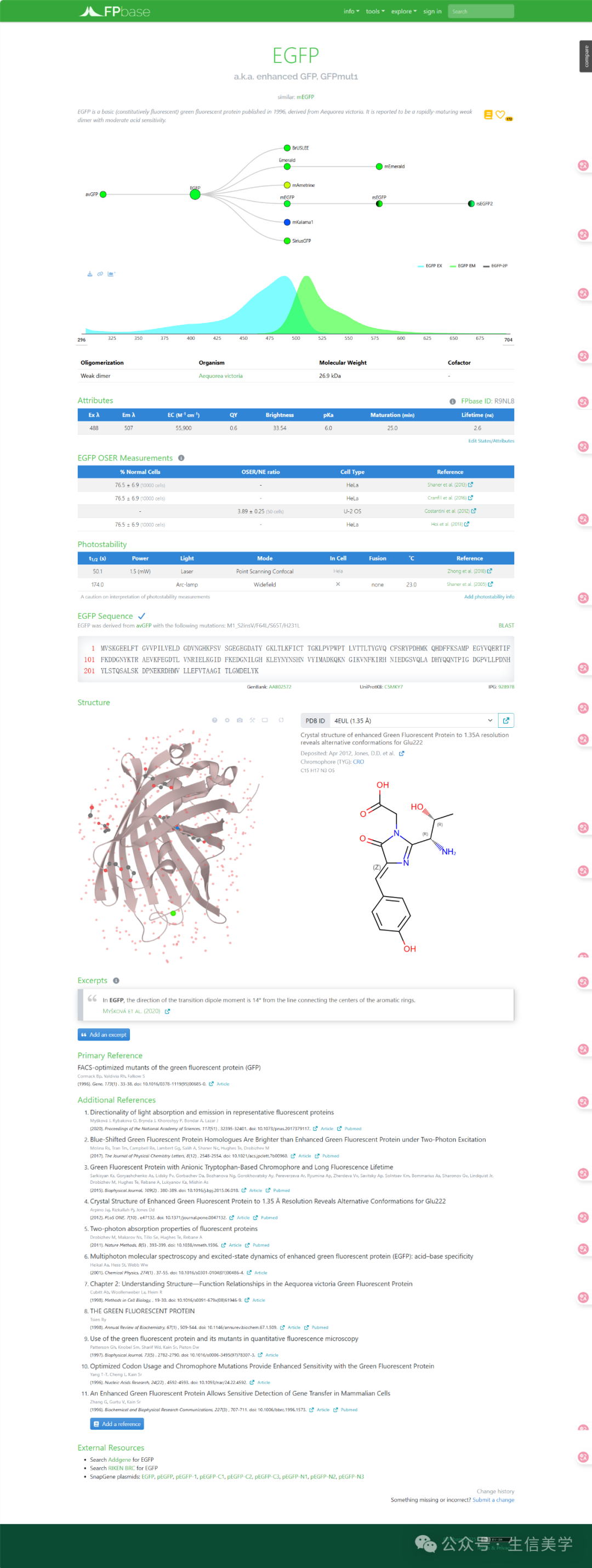Open structure viewer tools (wrench) icon
This screenshot has width=592, height=1568.
point(252,720)
